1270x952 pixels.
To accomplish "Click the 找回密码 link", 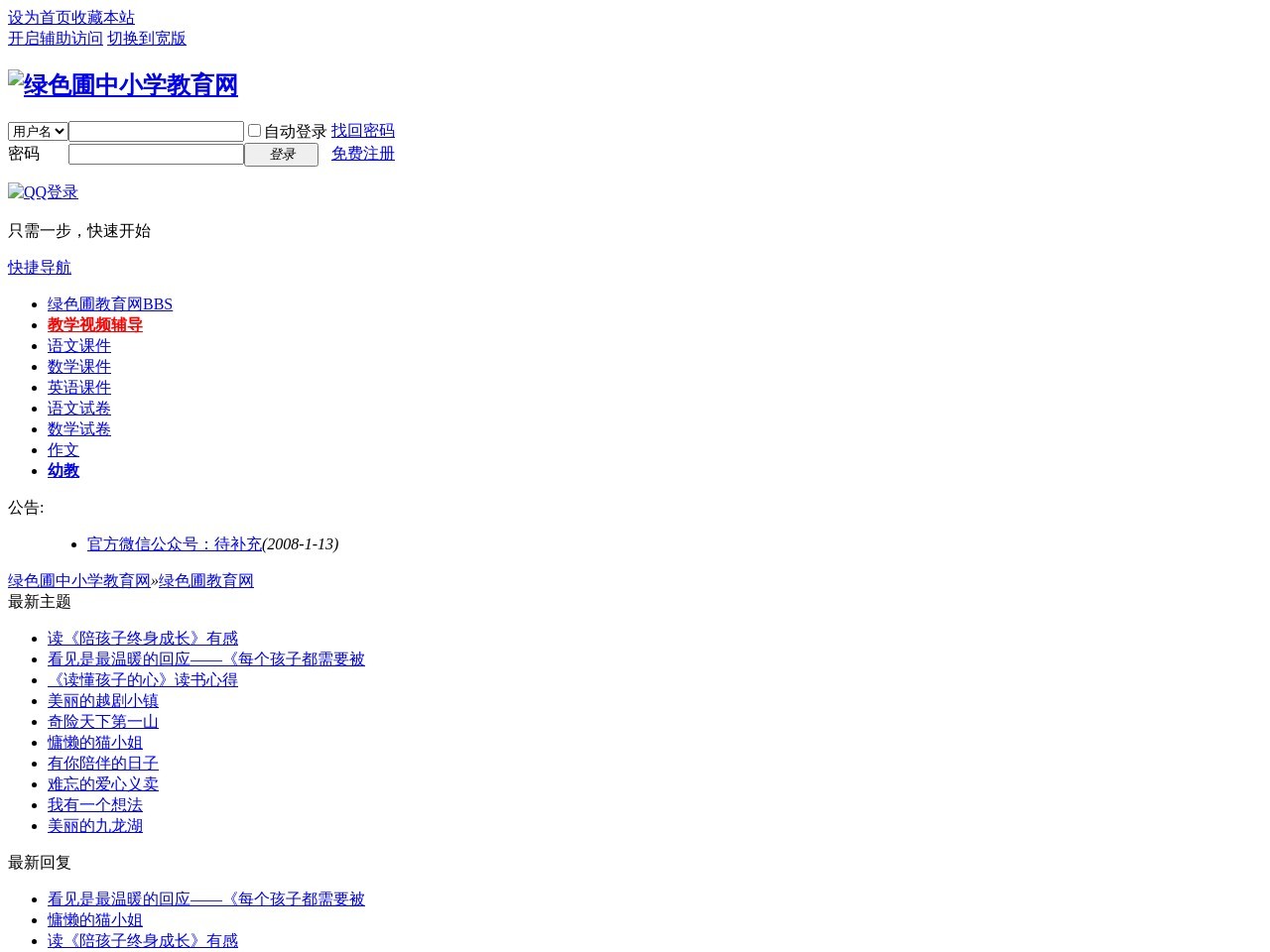I will point(363,131).
